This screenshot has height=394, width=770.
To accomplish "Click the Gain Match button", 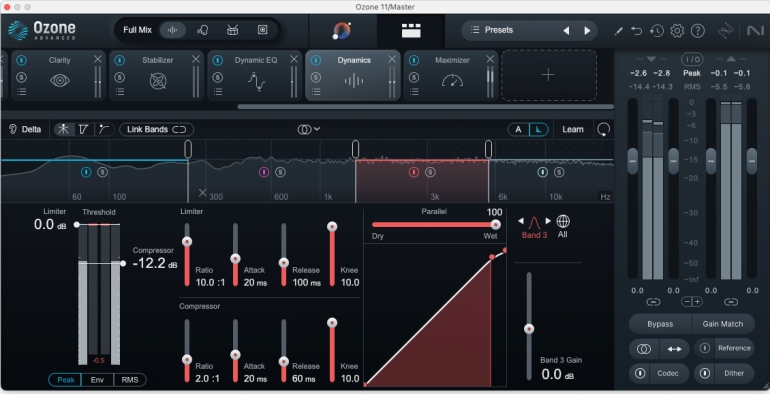I will pyautogui.click(x=722, y=324).
